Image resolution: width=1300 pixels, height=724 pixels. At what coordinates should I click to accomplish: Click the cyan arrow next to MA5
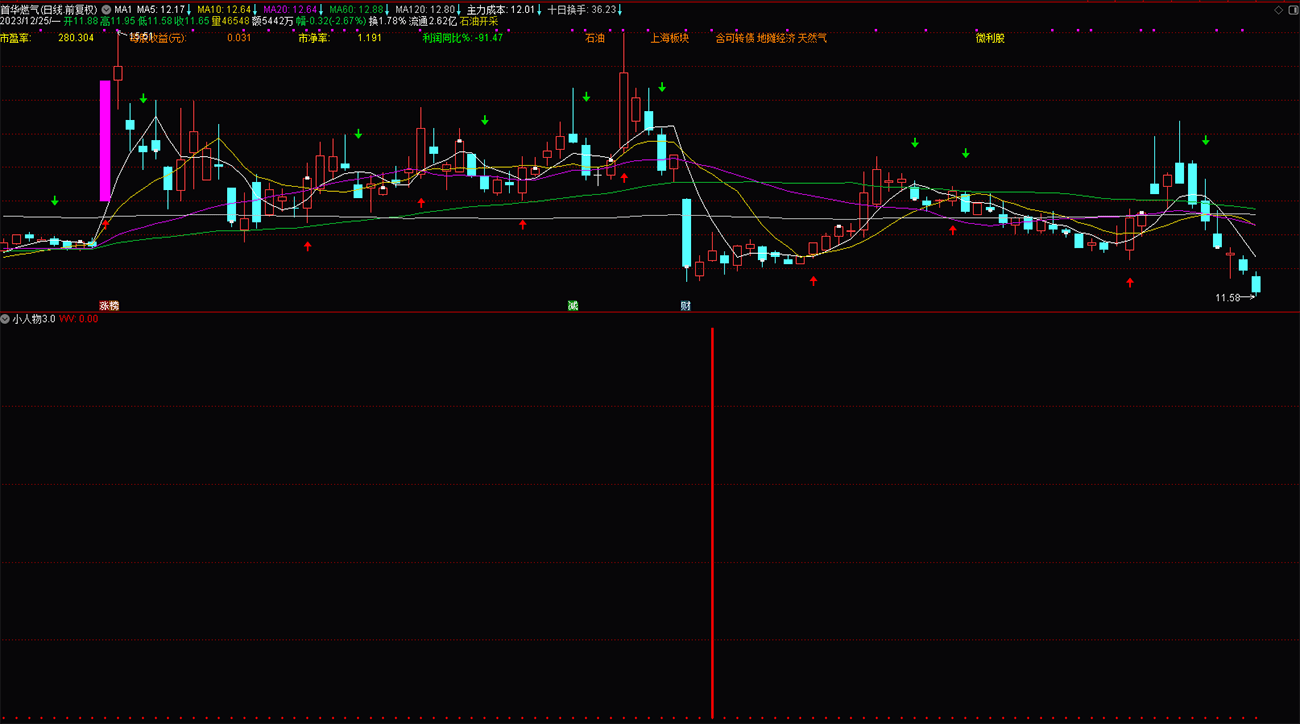tap(189, 9)
